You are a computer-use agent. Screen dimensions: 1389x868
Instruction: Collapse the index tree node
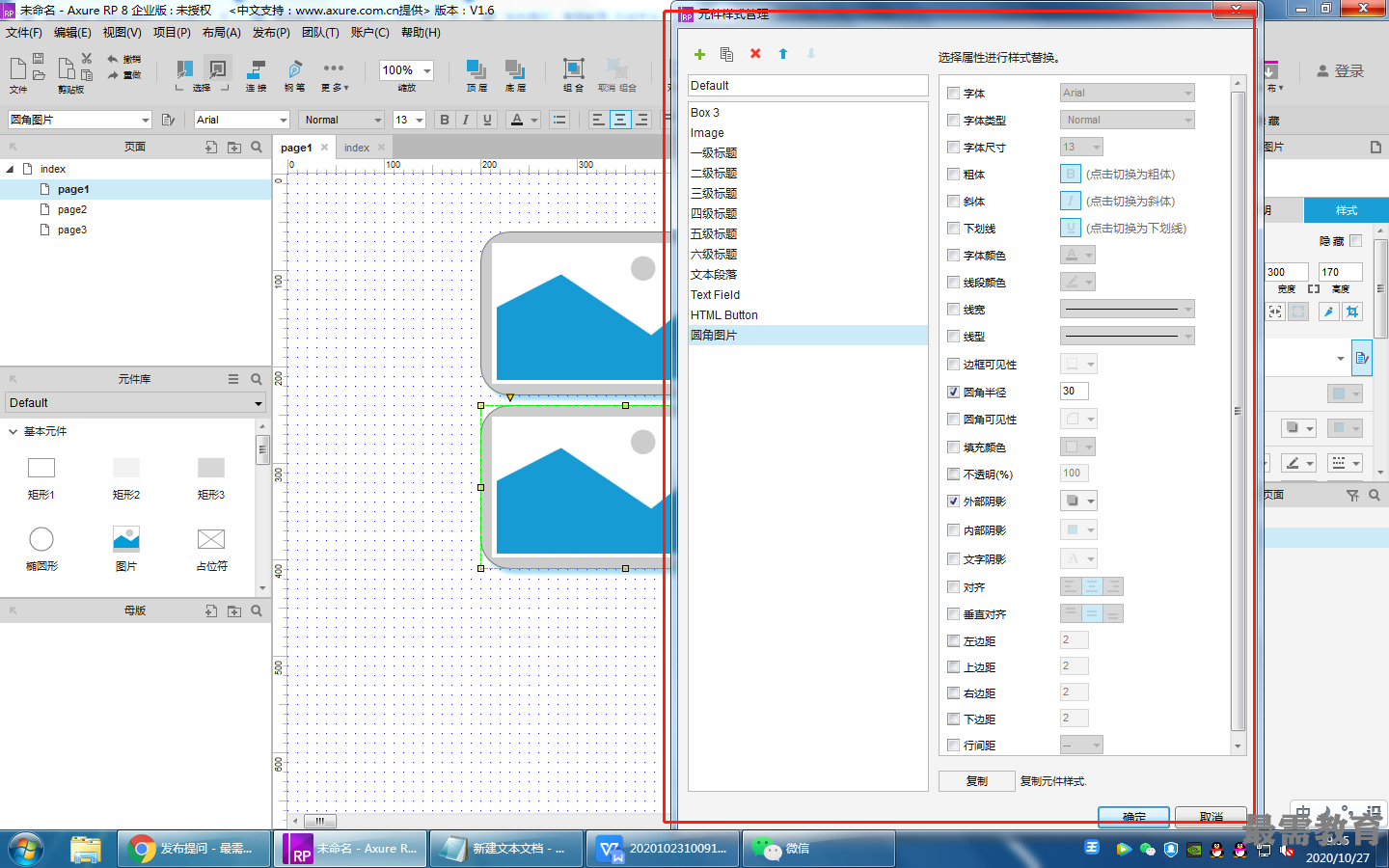coord(11,169)
